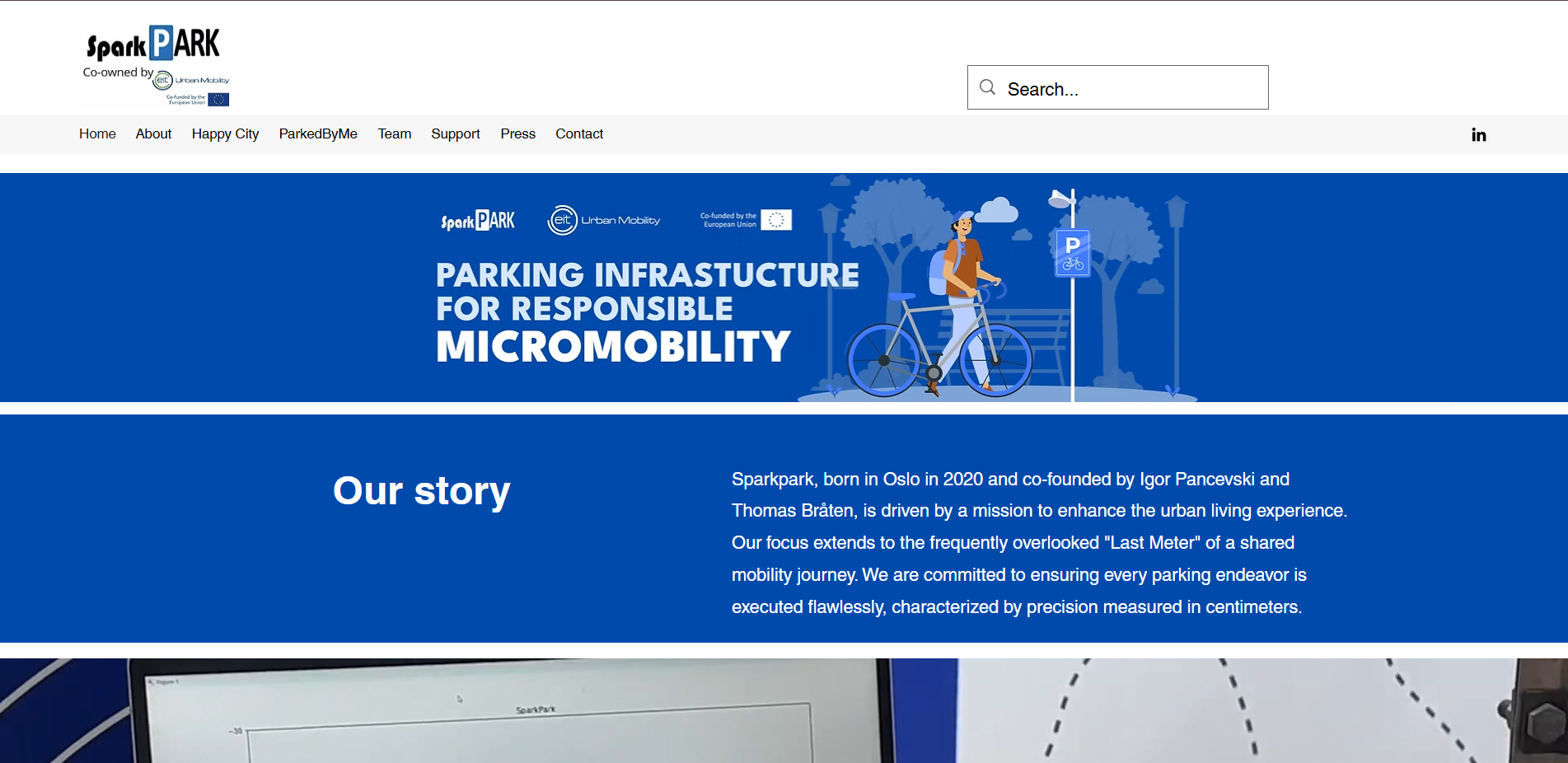
Task: Select the Team nav link
Action: click(x=394, y=134)
